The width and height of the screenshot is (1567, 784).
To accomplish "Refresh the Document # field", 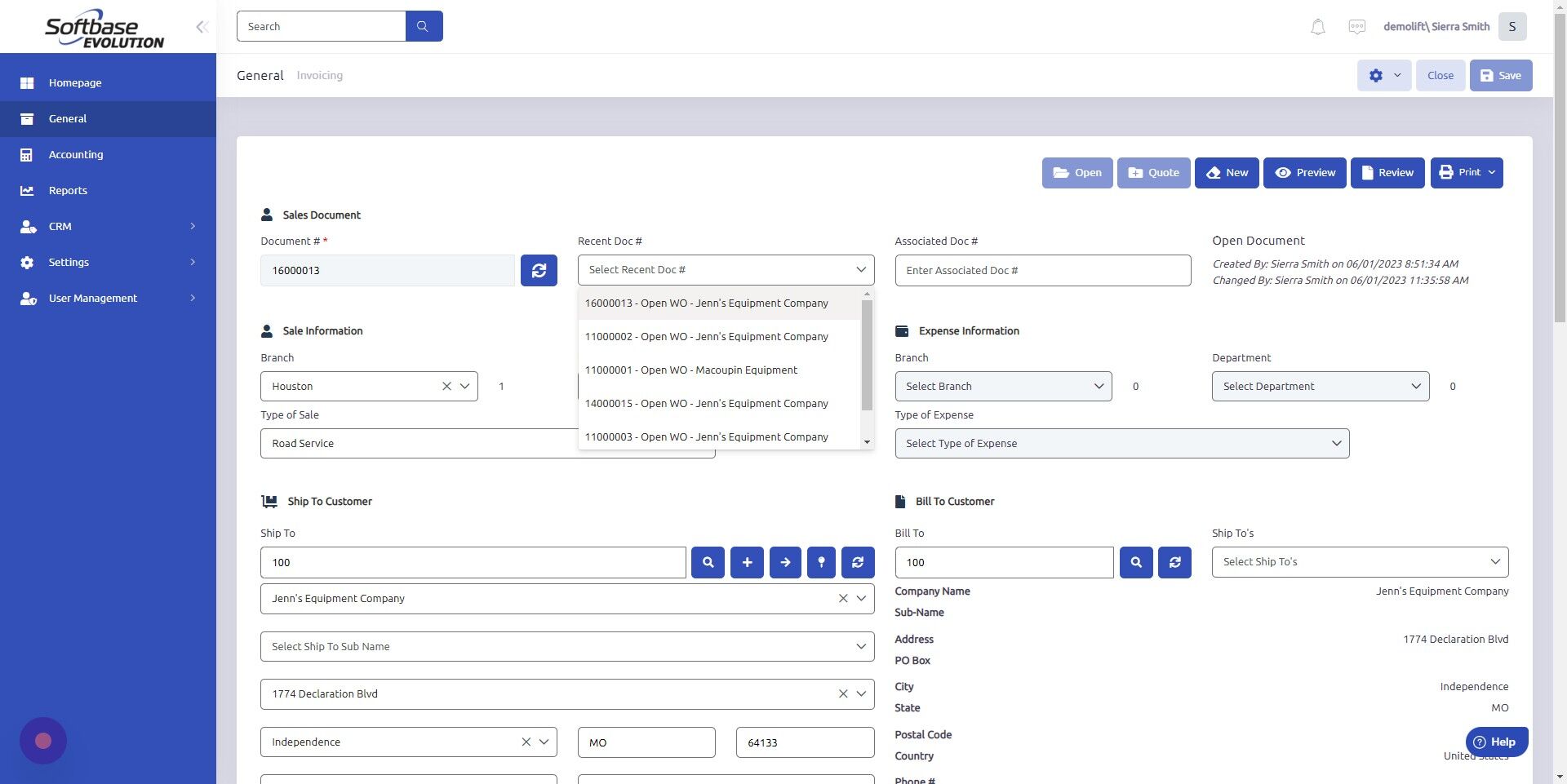I will (539, 270).
